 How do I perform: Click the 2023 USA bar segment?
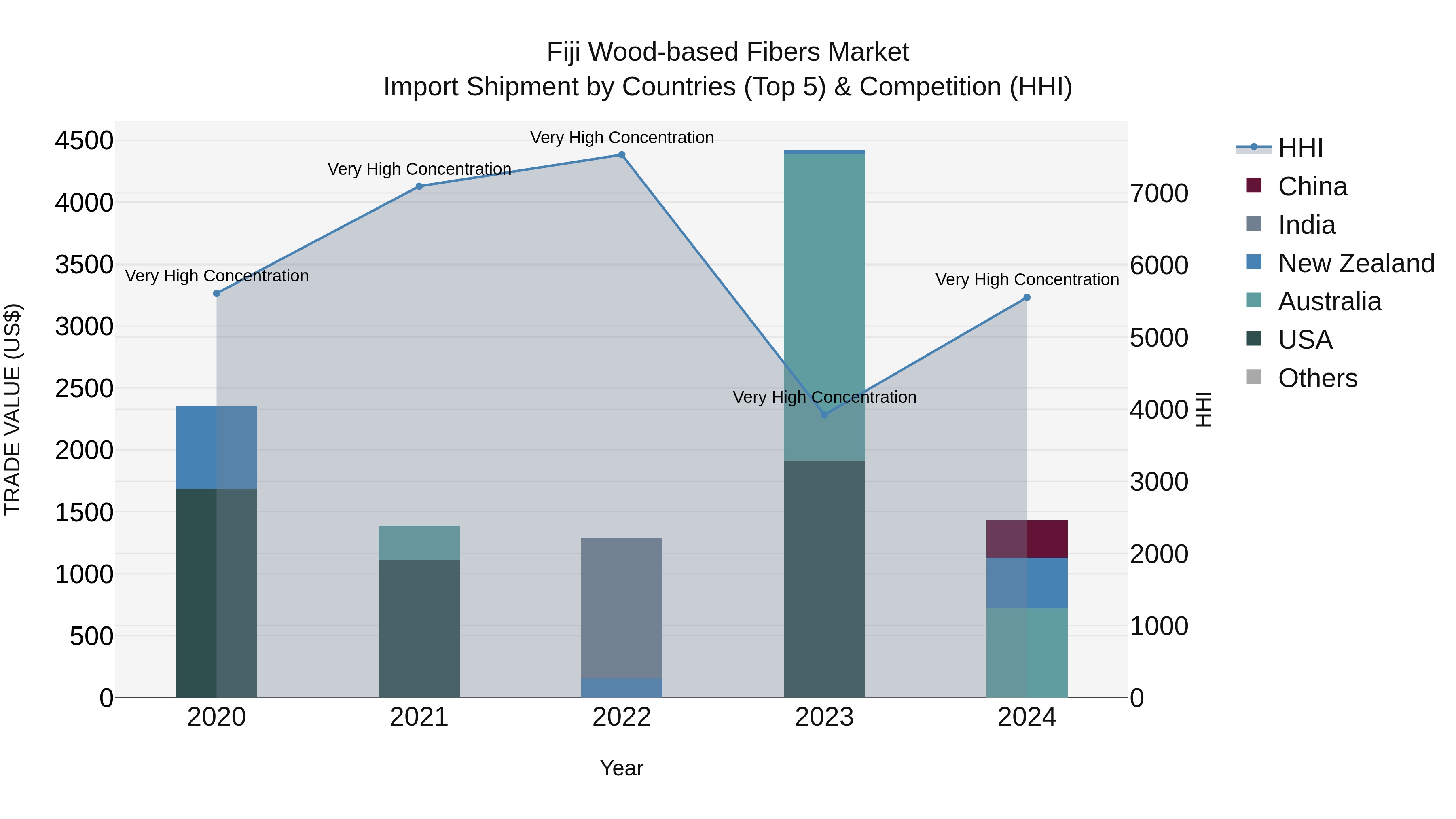(824, 579)
